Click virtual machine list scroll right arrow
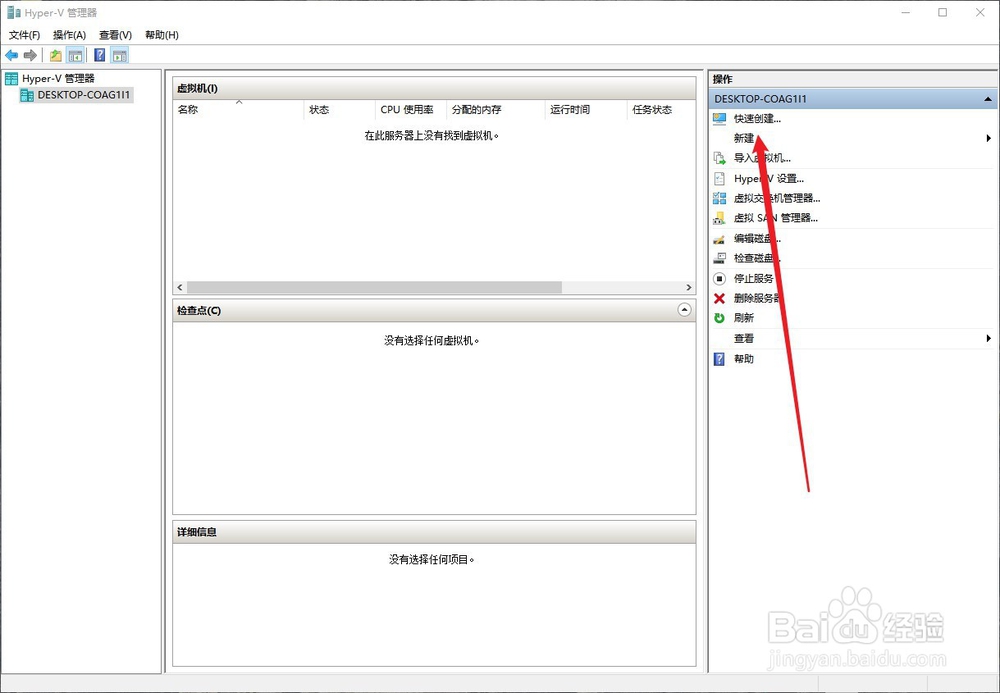1000x693 pixels. (x=688, y=288)
